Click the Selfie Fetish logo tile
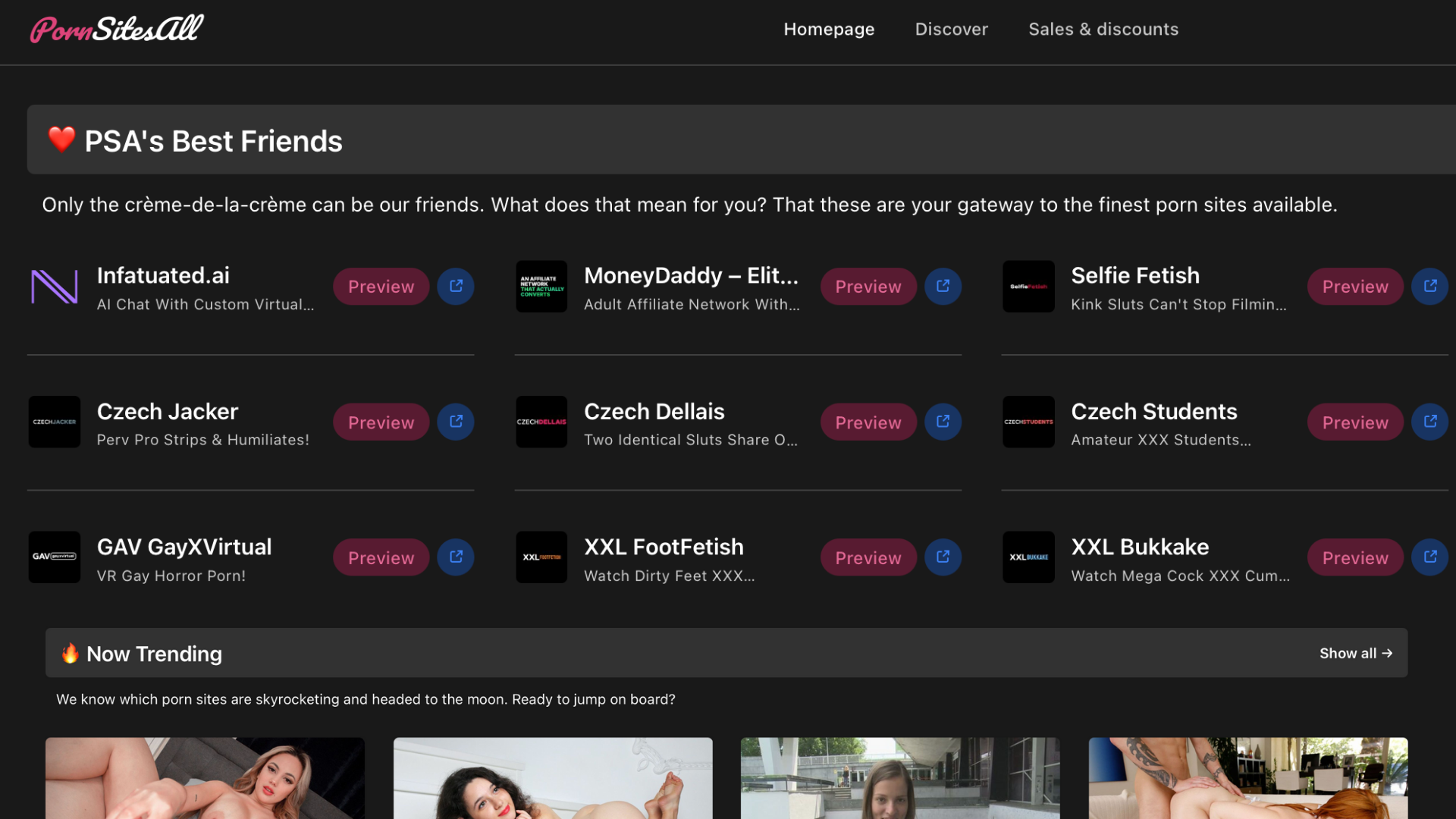The height and width of the screenshot is (819, 1456). pos(1028,287)
